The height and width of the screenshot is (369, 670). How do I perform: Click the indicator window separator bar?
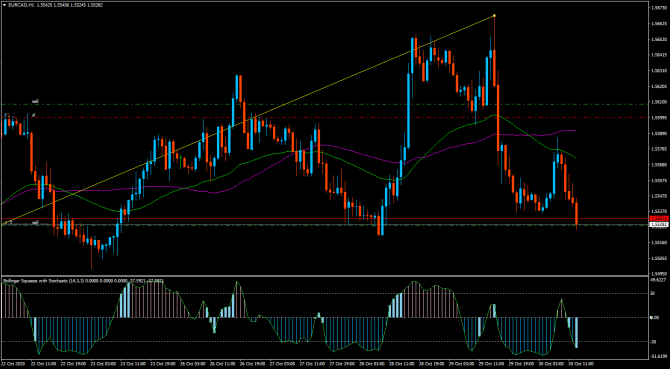[324, 275]
